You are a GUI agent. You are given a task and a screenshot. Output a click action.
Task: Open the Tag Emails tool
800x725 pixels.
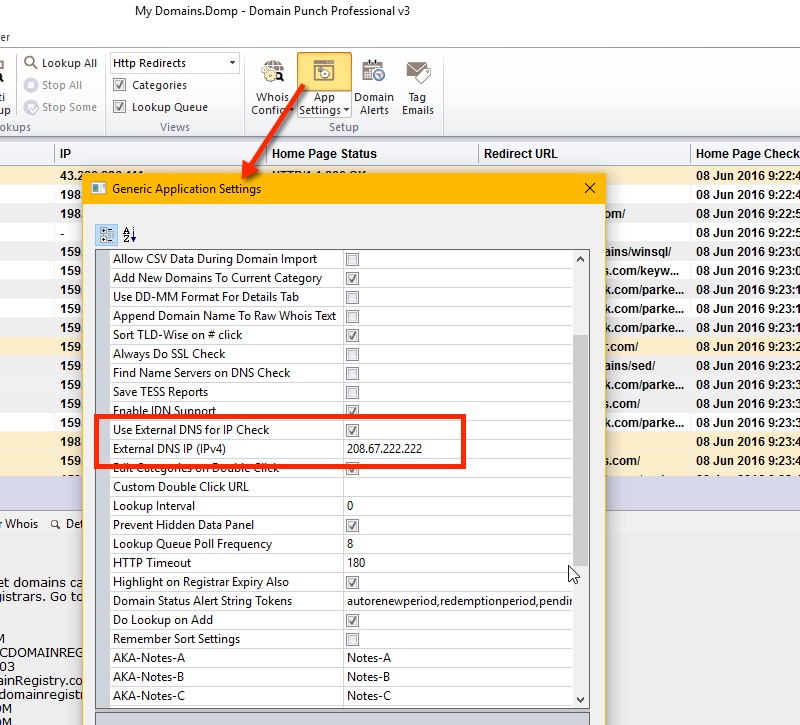click(418, 87)
